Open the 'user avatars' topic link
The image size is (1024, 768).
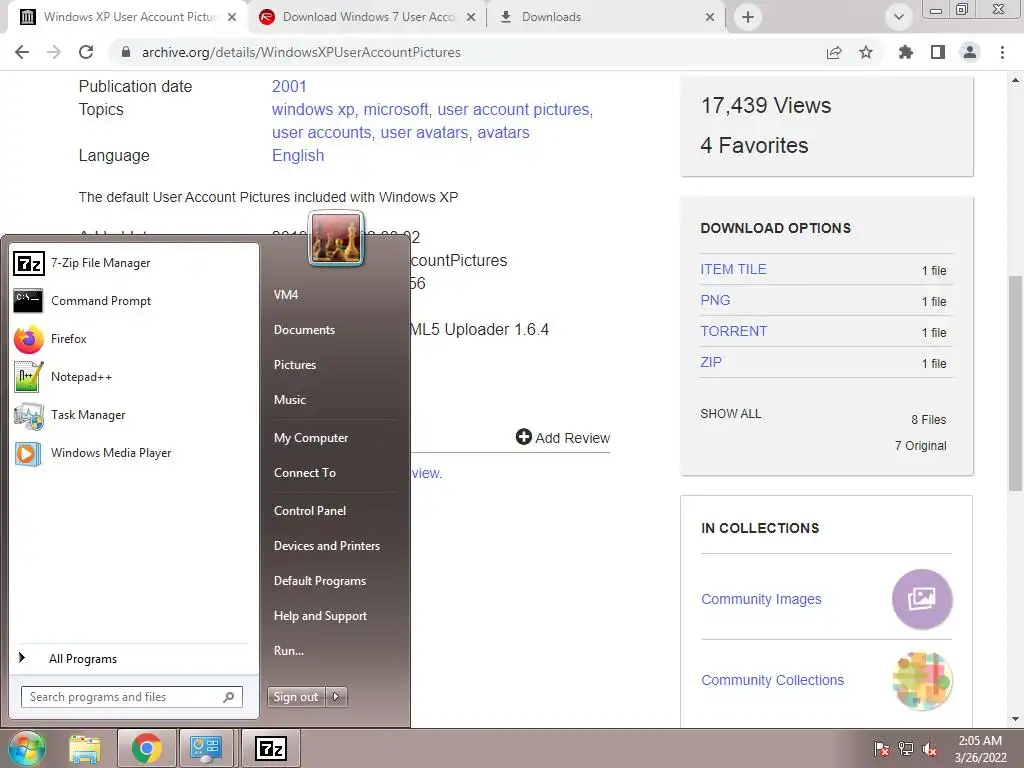pyautogui.click(x=424, y=133)
